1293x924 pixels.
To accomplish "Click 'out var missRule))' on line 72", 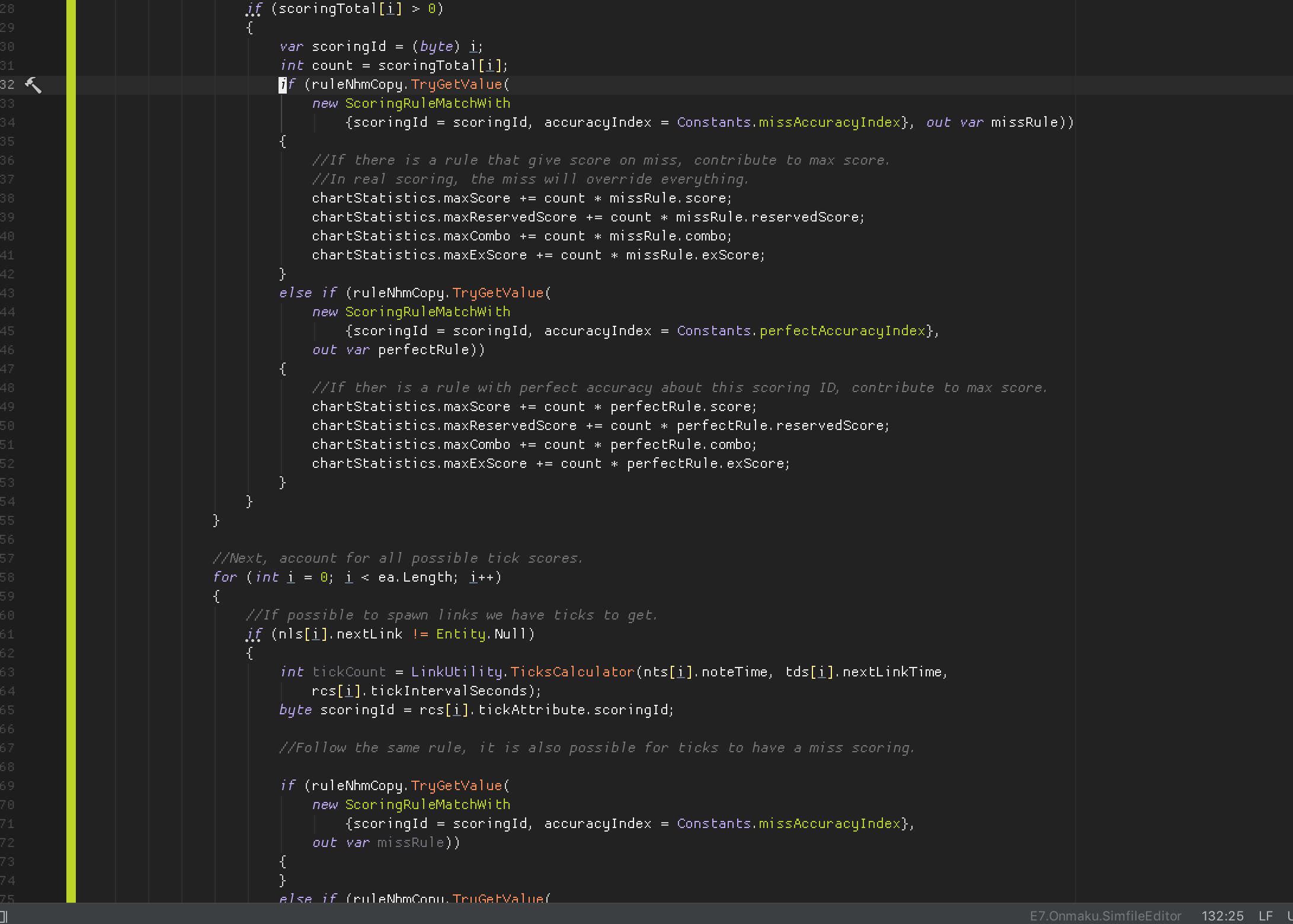I will point(386,843).
